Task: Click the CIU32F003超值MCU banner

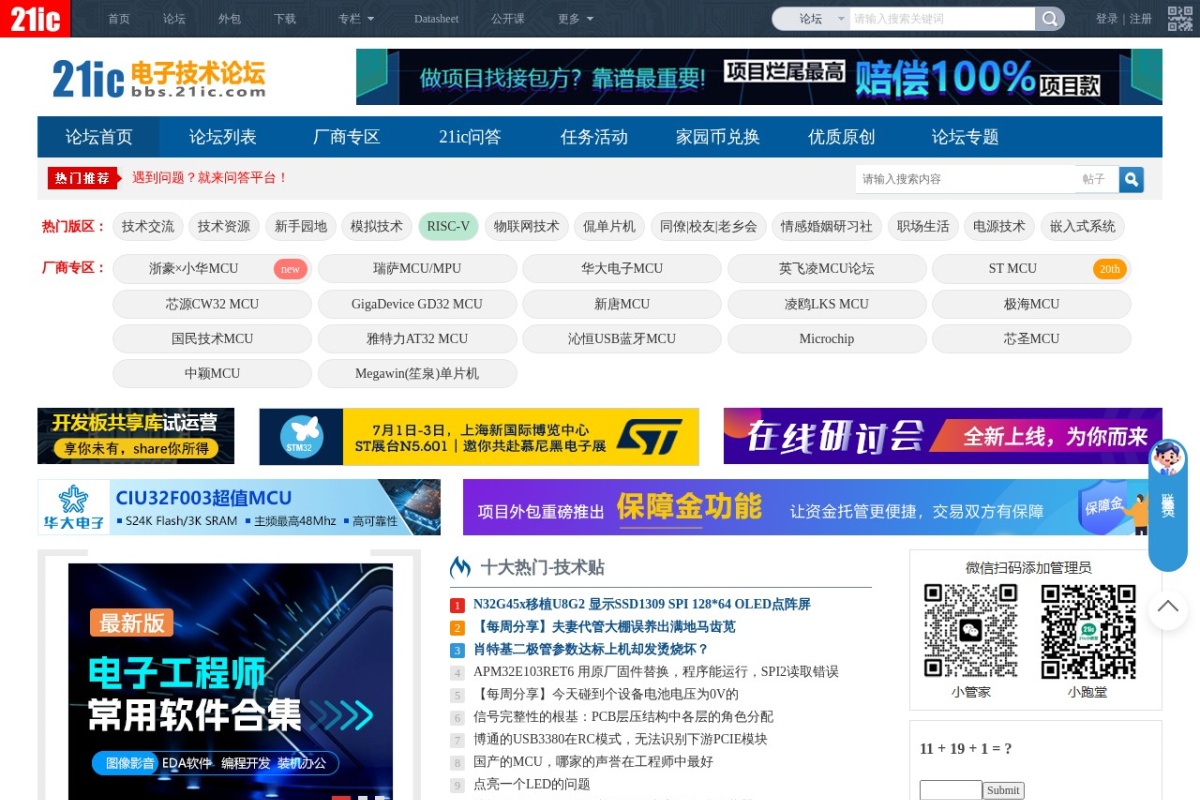Action: click(x=239, y=507)
